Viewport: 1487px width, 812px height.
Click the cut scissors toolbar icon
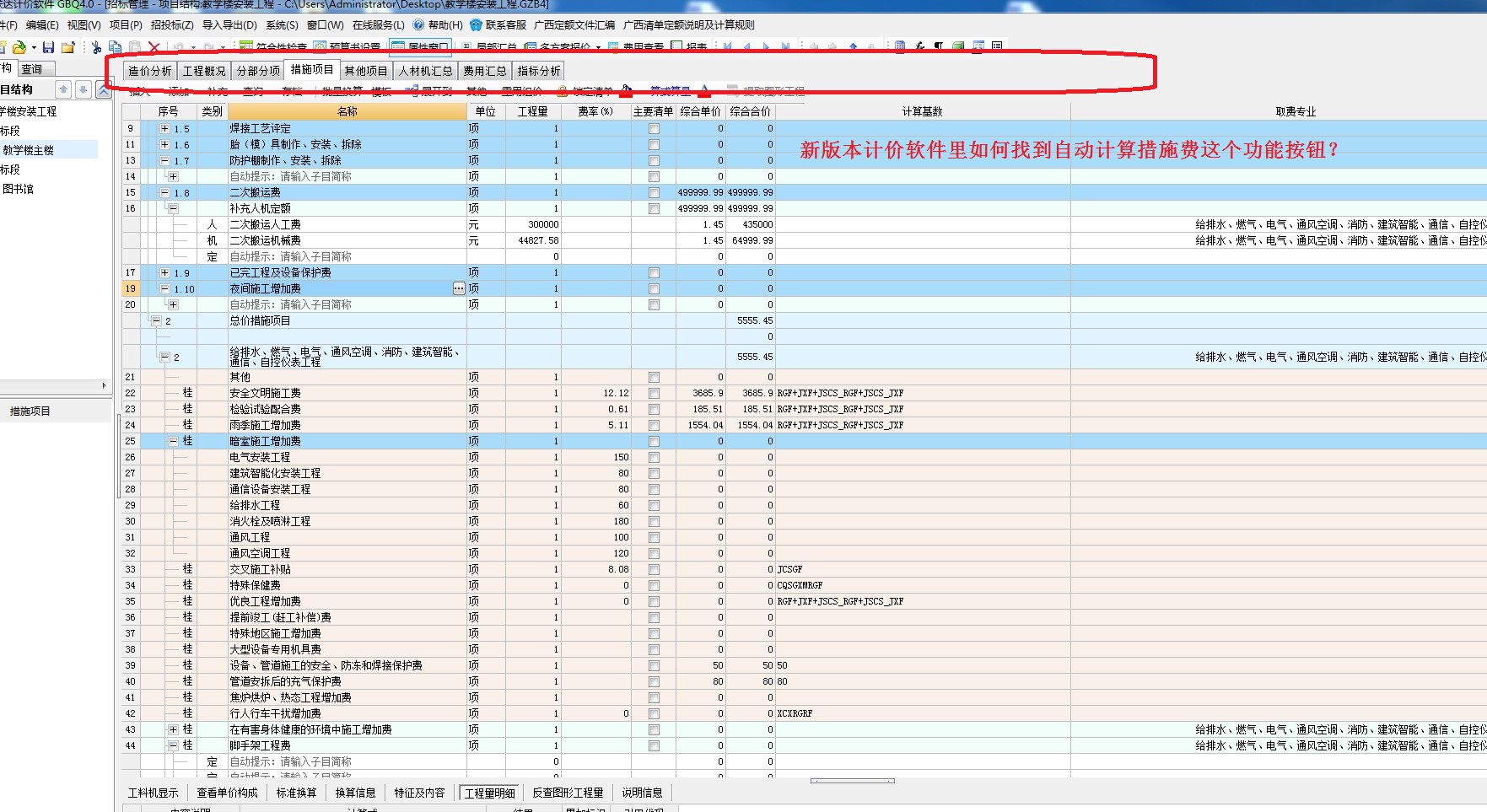[x=97, y=47]
